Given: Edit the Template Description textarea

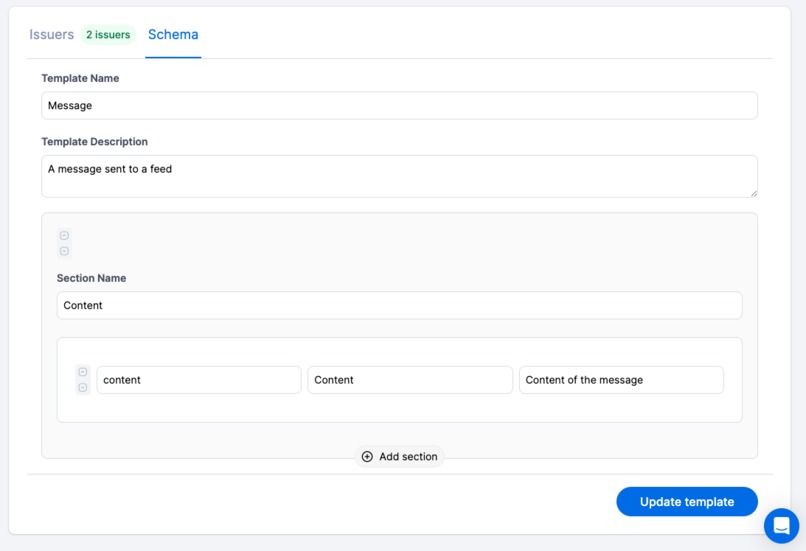Looking at the screenshot, I should click(399, 176).
